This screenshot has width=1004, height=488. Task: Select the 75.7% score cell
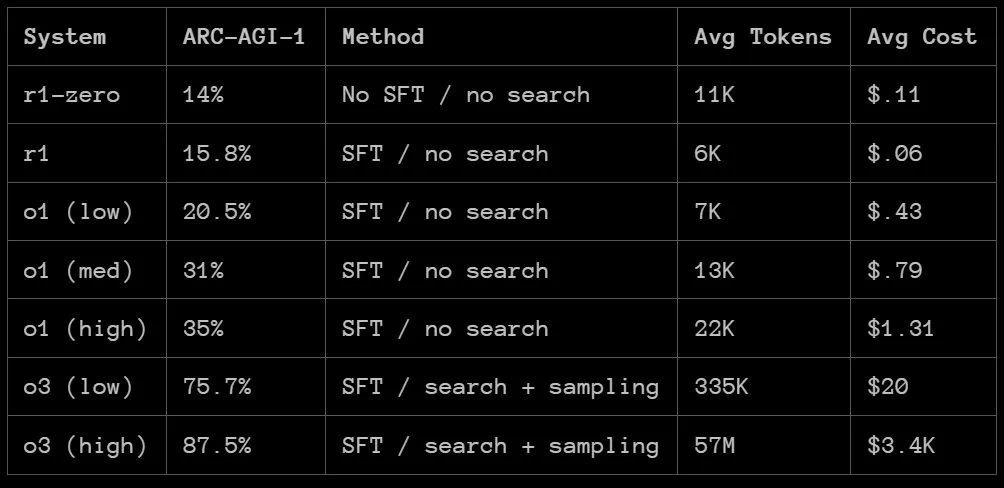217,387
